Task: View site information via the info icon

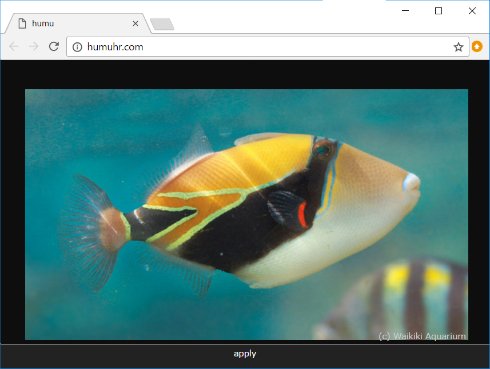Action: pos(77,47)
